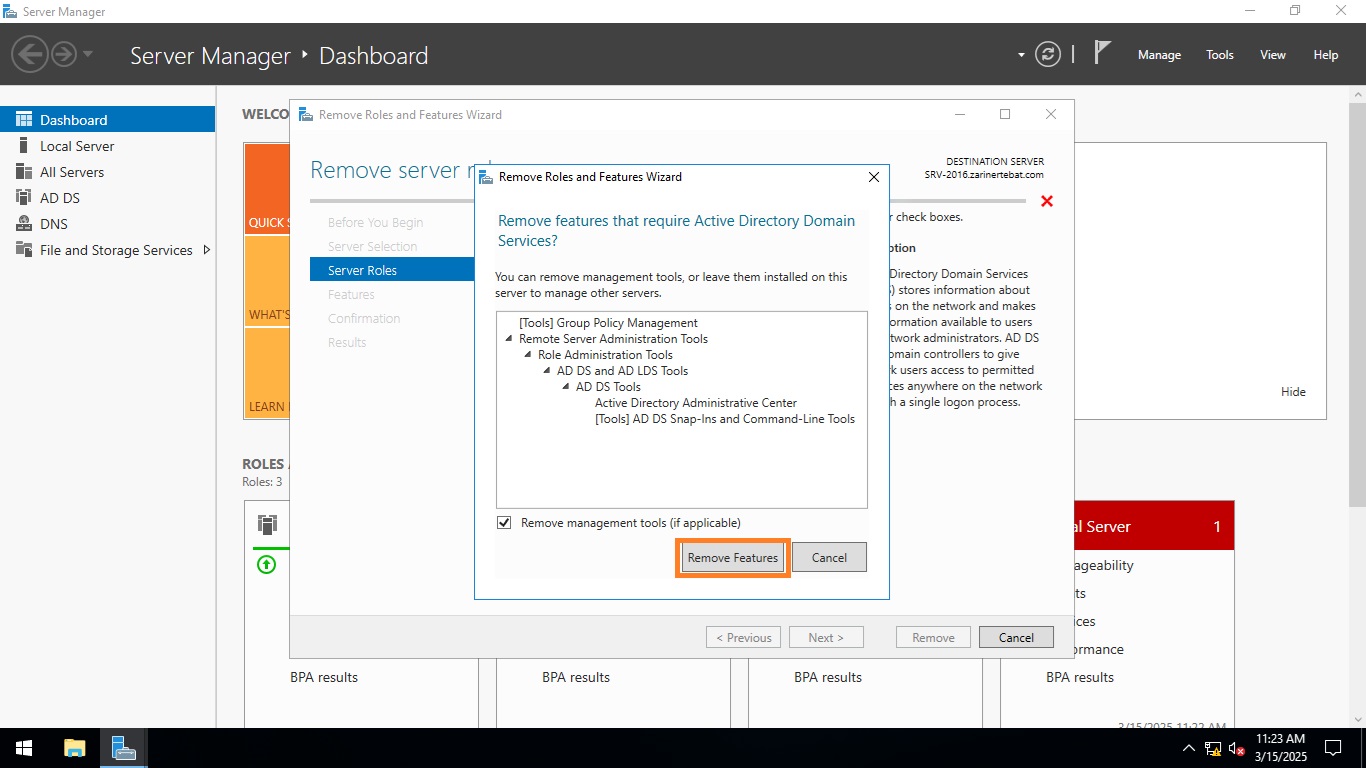Screen dimensions: 1366x768
Task: Select Features wizard step
Action: click(351, 294)
